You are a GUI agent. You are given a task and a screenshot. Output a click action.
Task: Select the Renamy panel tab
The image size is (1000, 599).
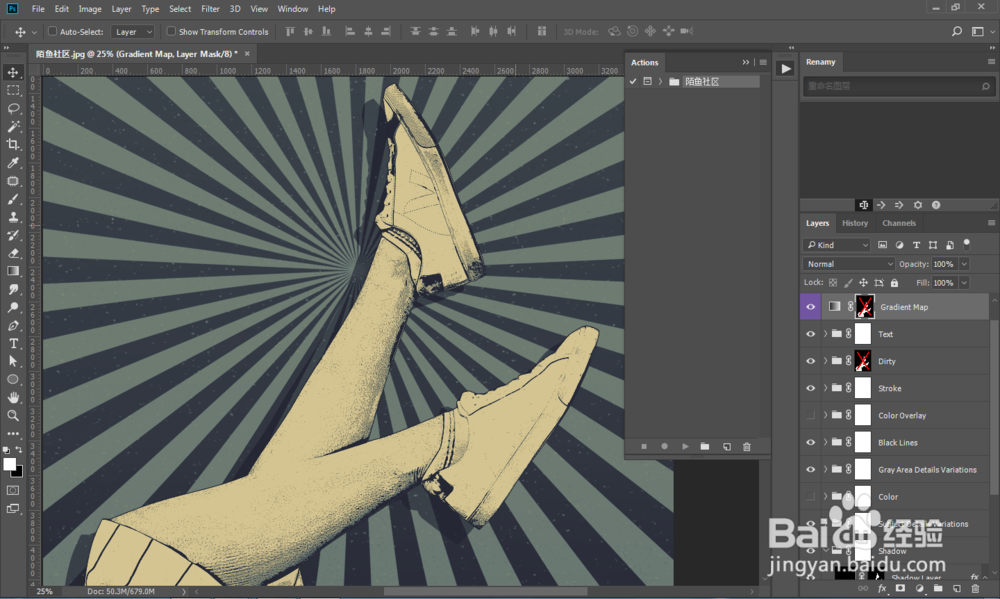820,62
